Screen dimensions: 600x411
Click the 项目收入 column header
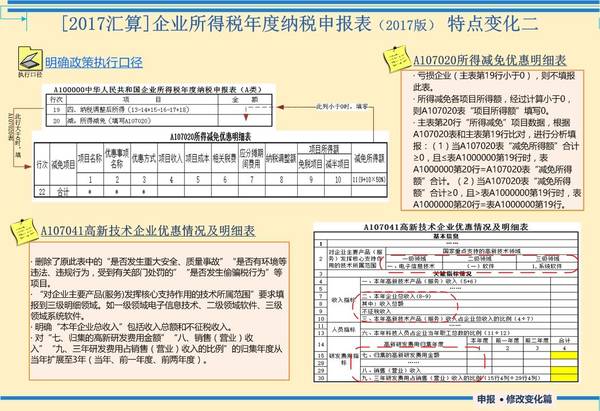(171, 158)
